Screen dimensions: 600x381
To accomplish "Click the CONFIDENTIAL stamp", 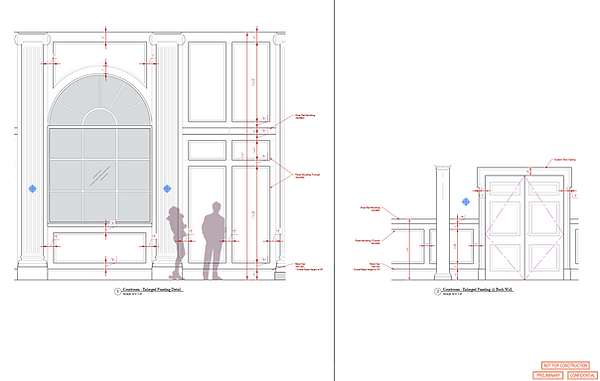I will [x=582, y=375].
